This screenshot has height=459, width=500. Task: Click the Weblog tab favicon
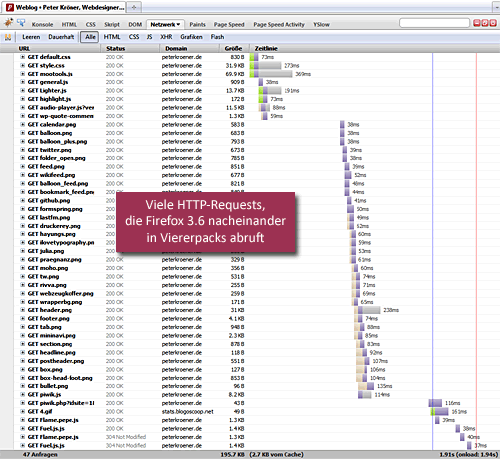[x=10, y=7]
